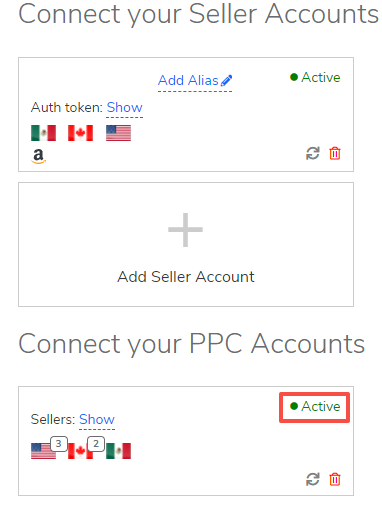Refresh the seller account connection
The image size is (382, 505).
point(313,154)
